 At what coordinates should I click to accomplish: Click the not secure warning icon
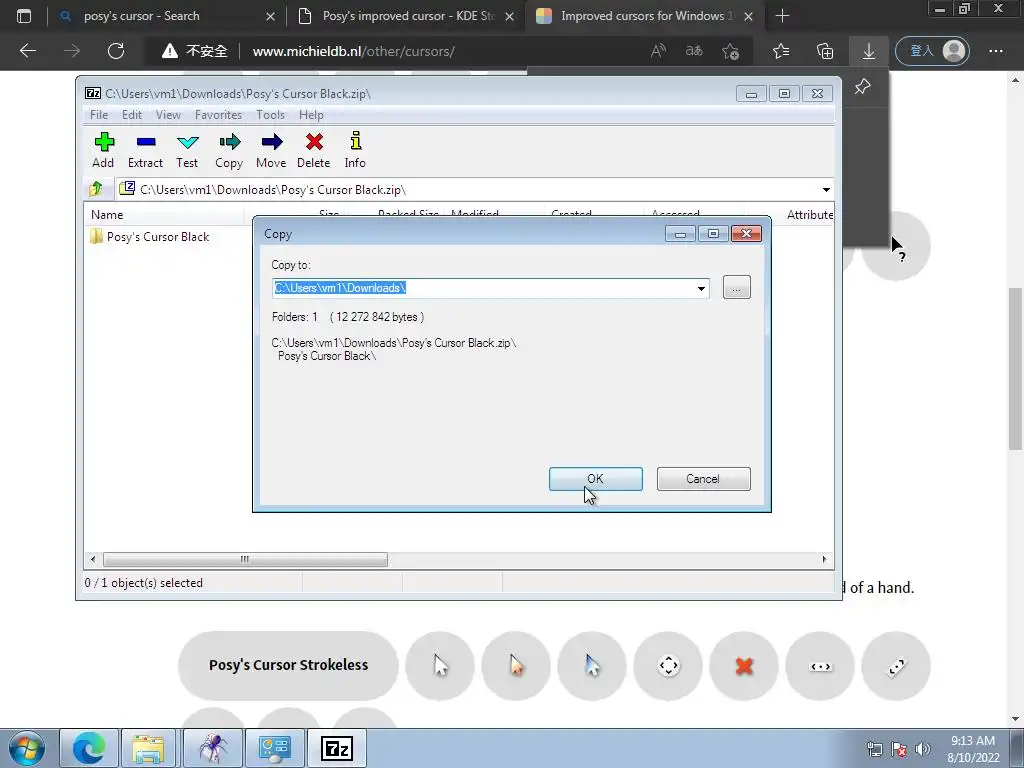[x=170, y=51]
